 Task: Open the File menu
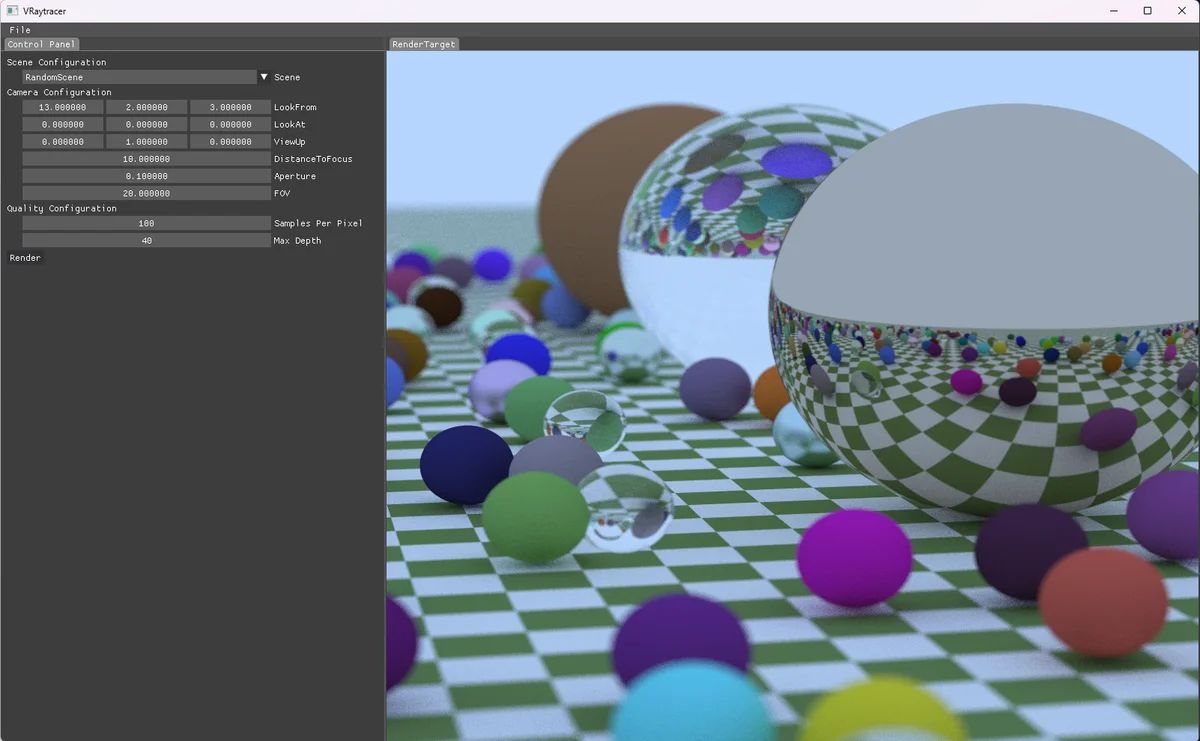pyautogui.click(x=20, y=30)
